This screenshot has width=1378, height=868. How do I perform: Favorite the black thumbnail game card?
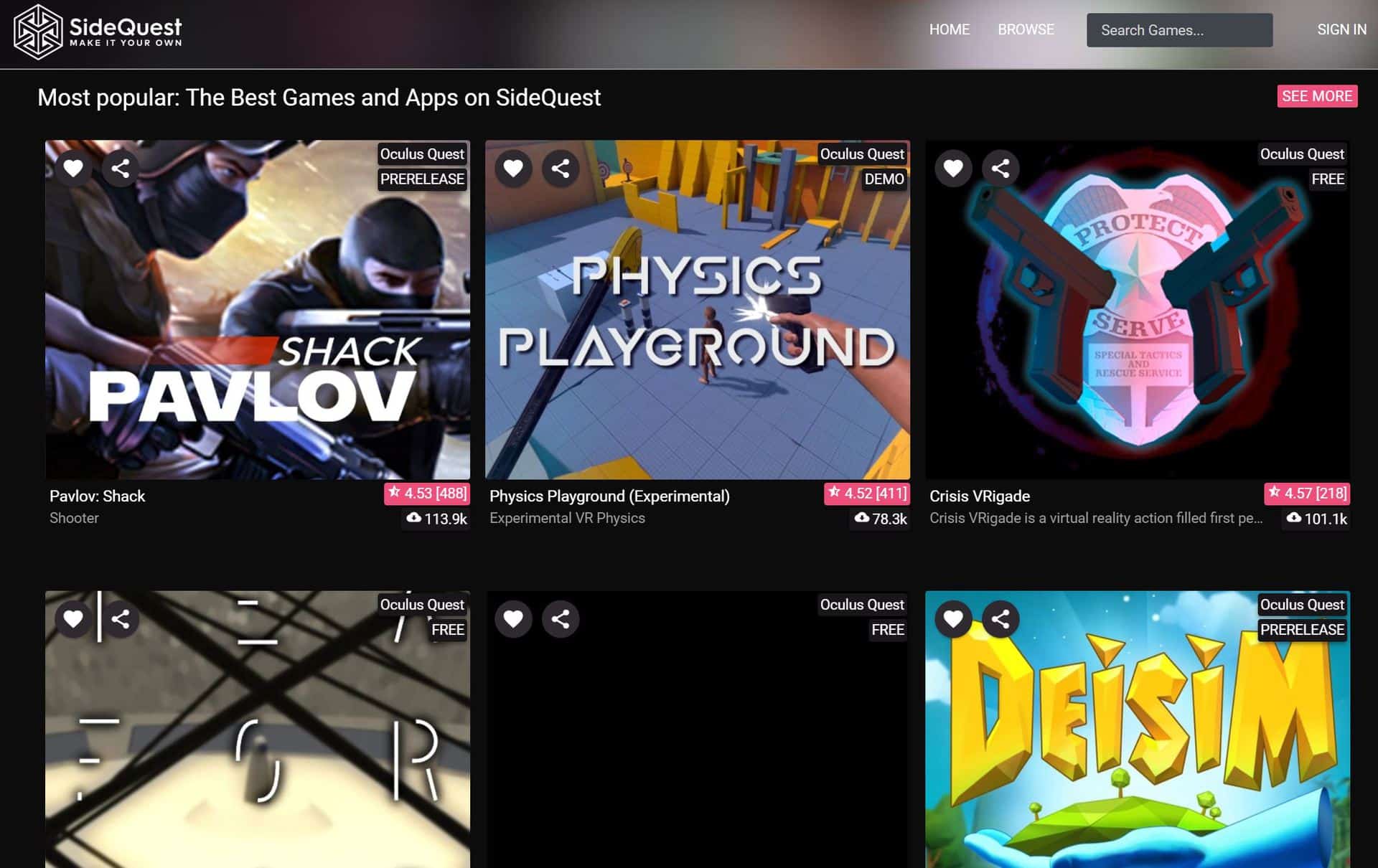(513, 619)
